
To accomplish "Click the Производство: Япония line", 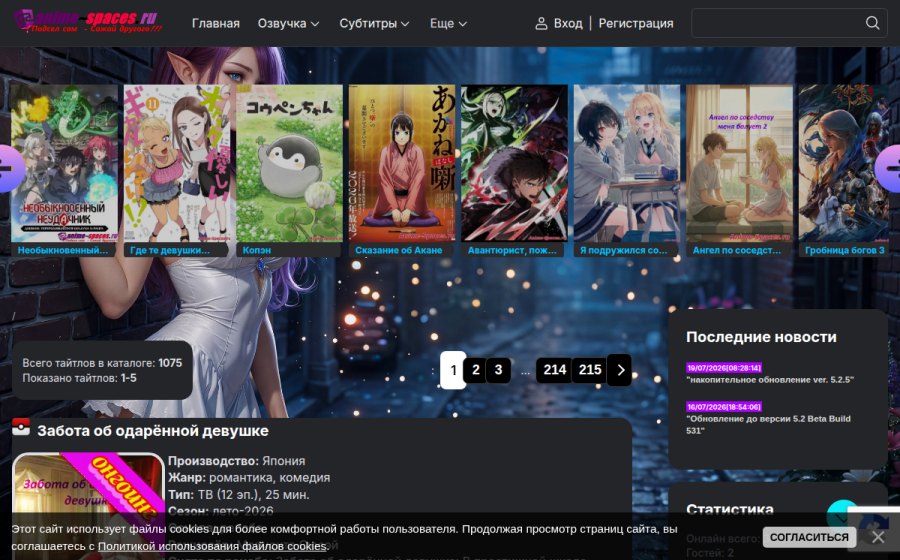I will 236,461.
